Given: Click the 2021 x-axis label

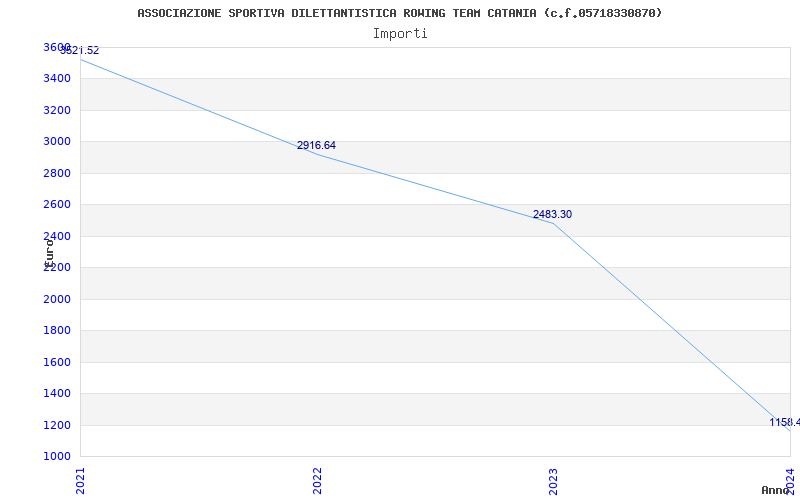Looking at the screenshot, I should pyautogui.click(x=80, y=481).
